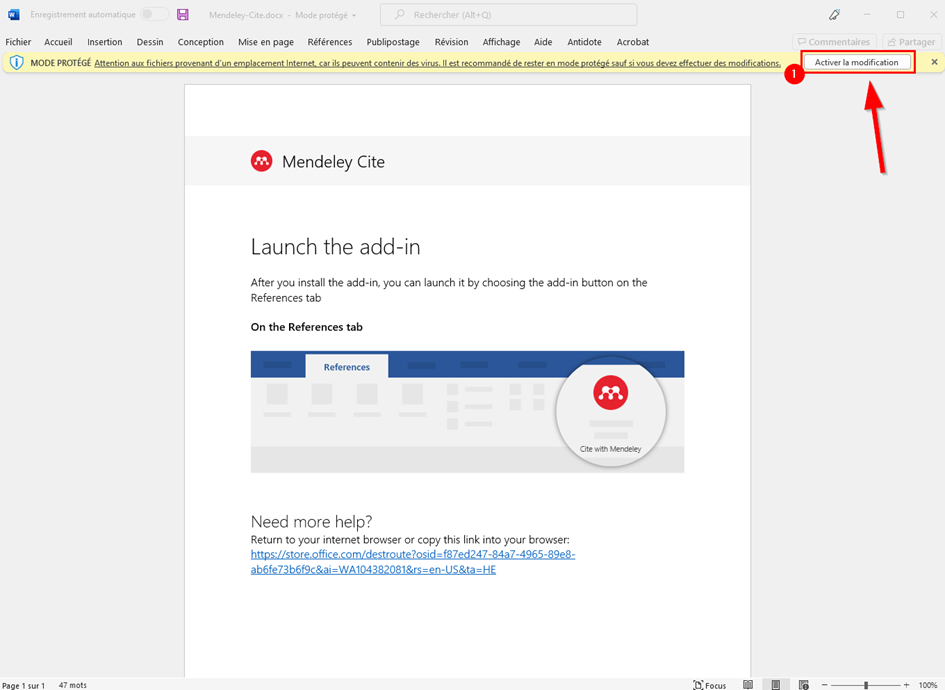Click the Partager button
The width and height of the screenshot is (945, 690).
click(911, 42)
